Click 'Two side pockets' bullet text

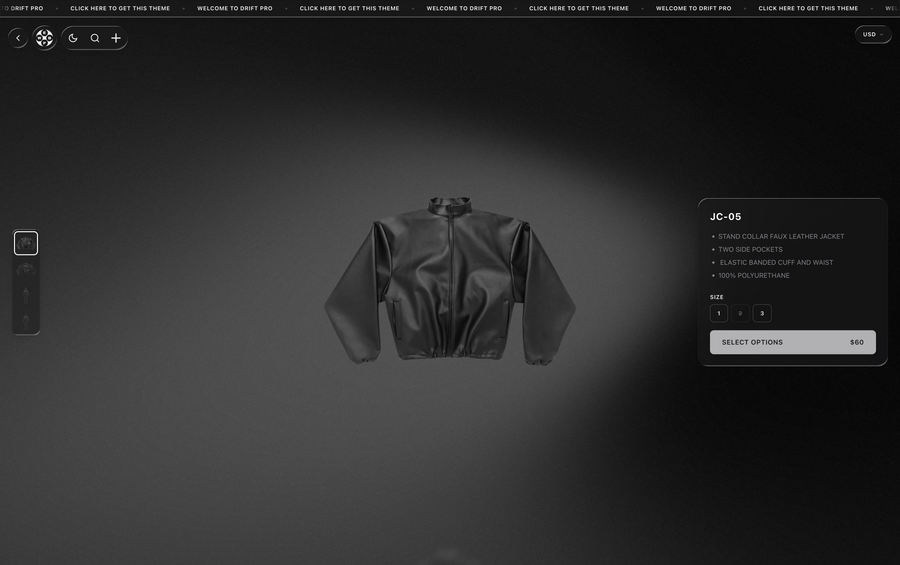pos(750,249)
